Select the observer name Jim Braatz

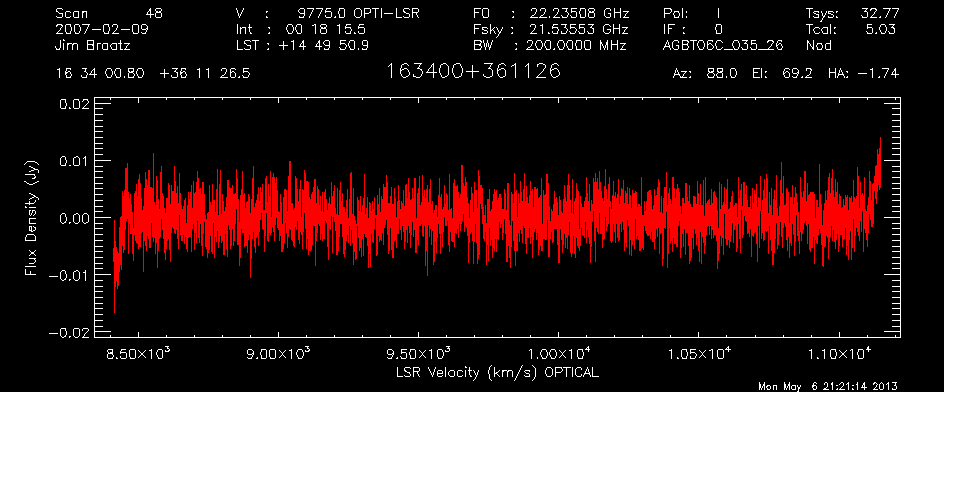coord(93,45)
